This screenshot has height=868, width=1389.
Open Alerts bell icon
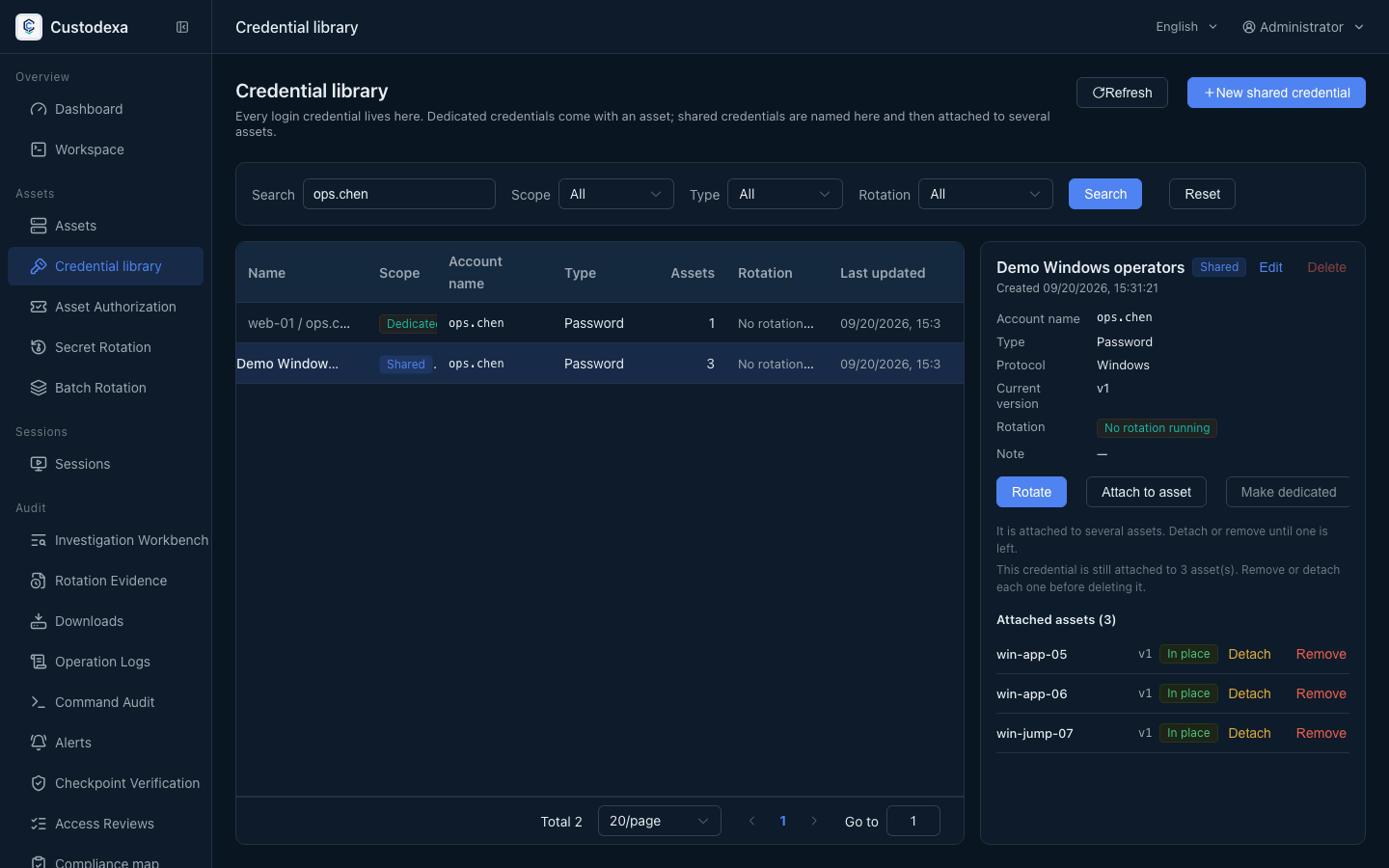pyautogui.click(x=39, y=743)
